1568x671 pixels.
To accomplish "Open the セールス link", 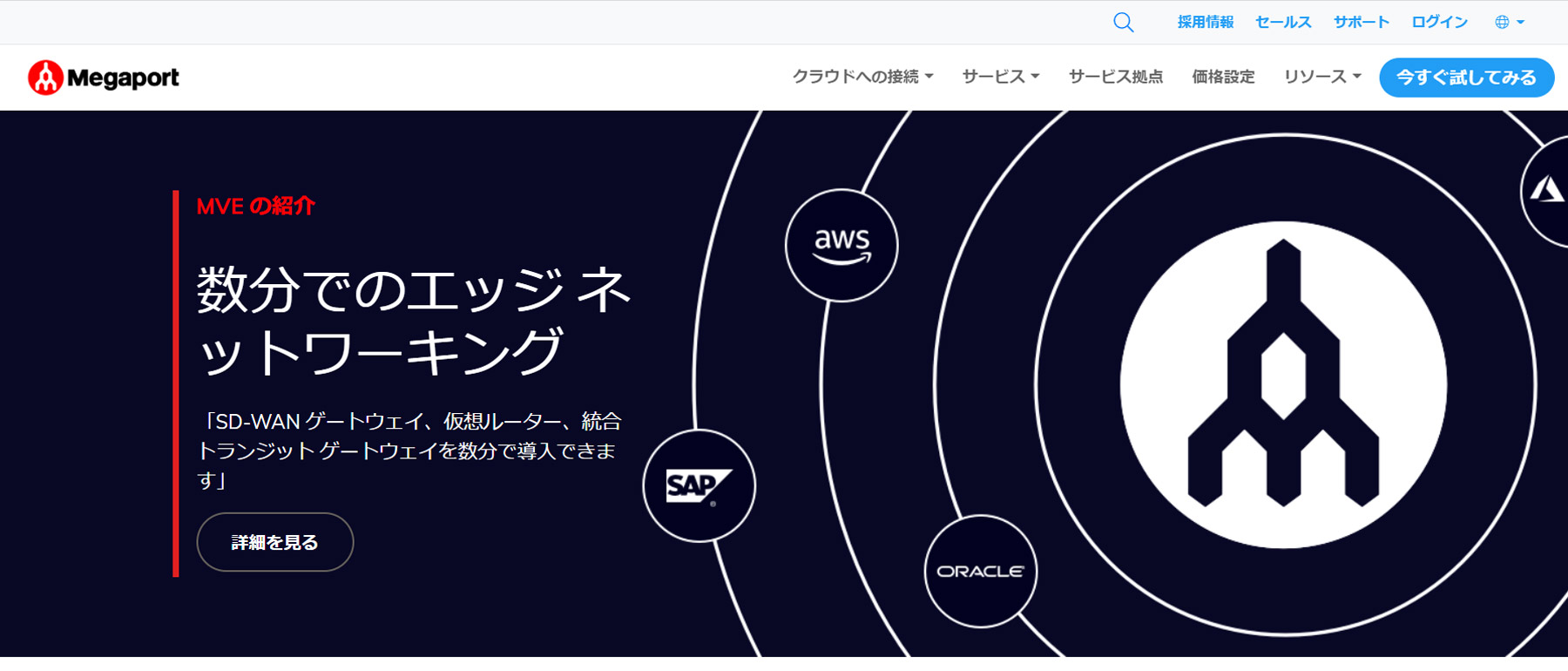I will point(1283,23).
